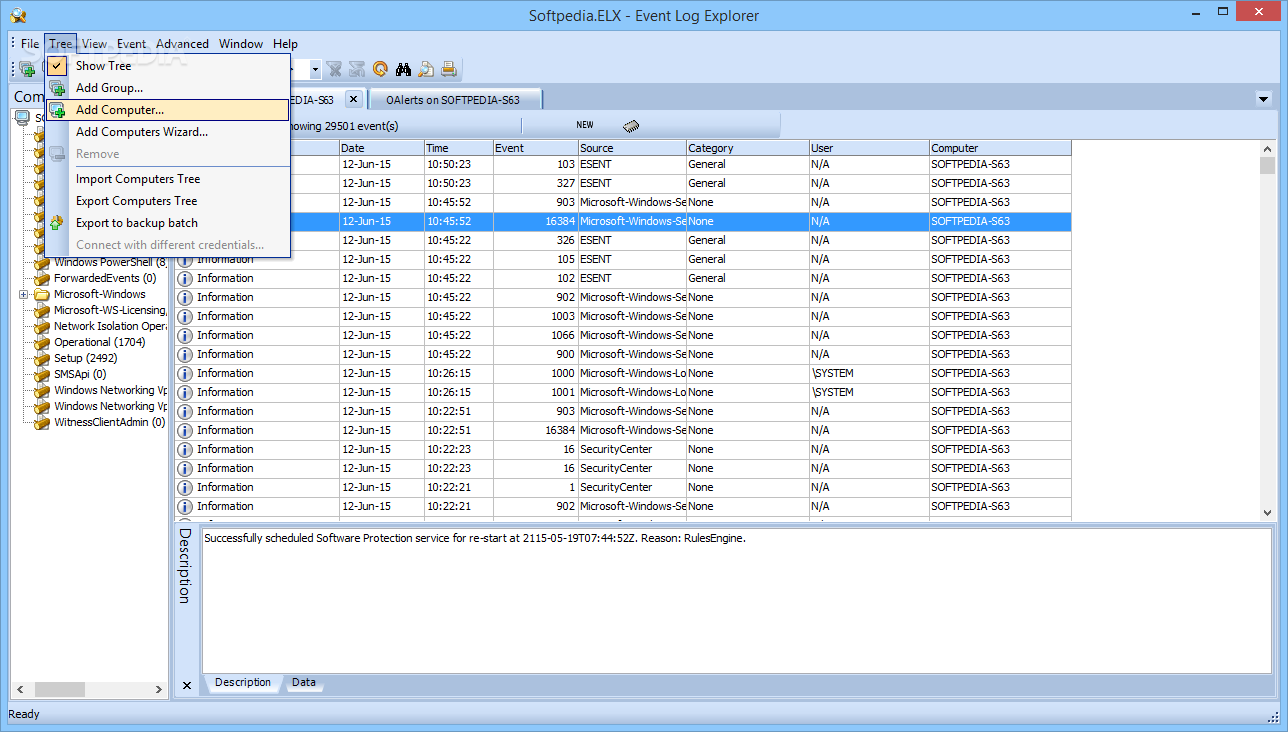The height and width of the screenshot is (732, 1288).
Task: Close the active log tab
Action: 353,99
